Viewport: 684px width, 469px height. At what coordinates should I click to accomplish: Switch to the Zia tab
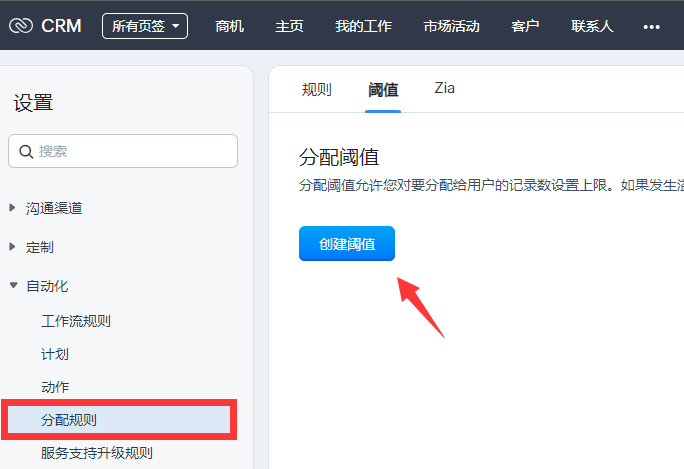444,88
